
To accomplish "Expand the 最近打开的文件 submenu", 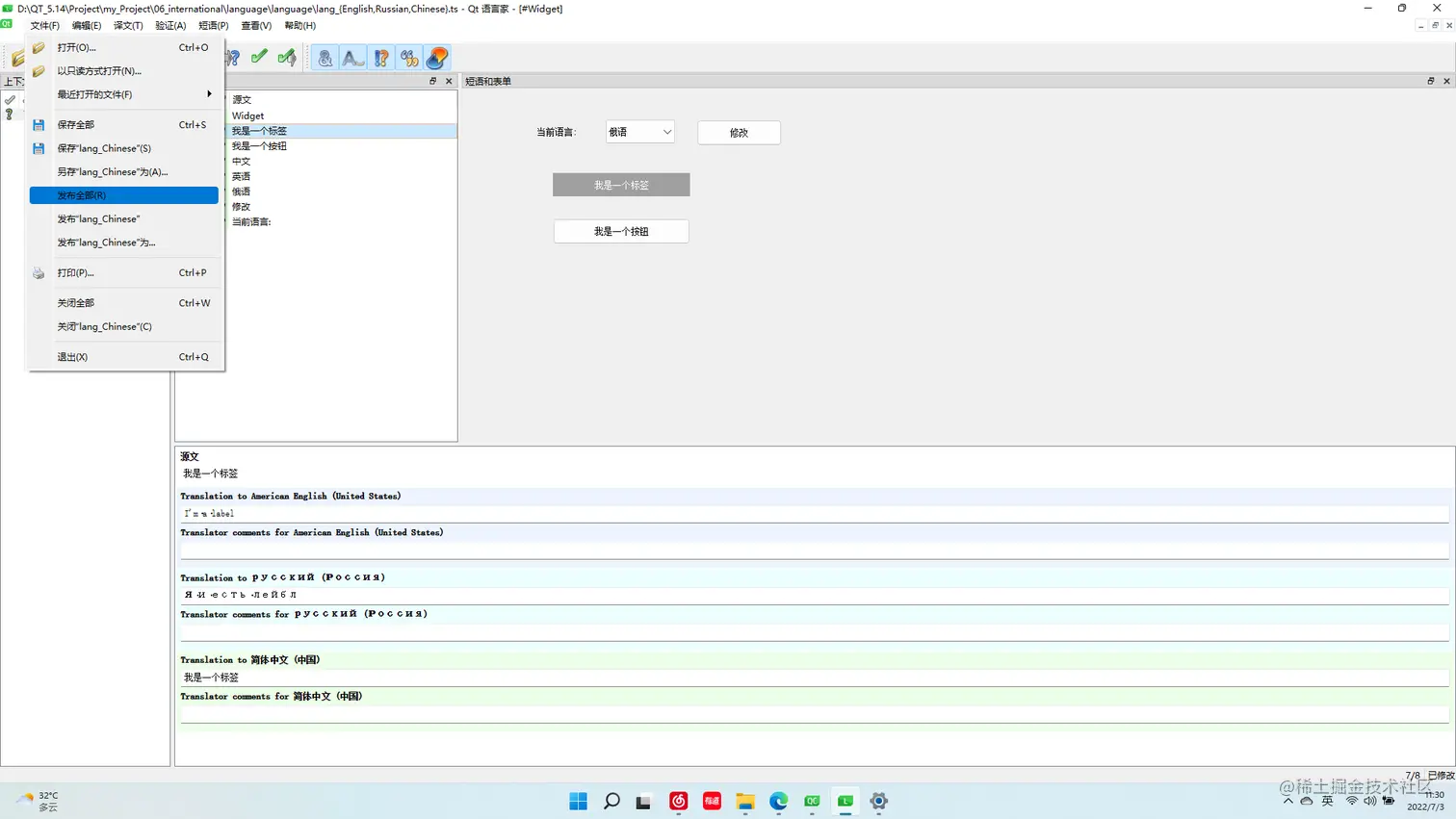I will pos(124,94).
